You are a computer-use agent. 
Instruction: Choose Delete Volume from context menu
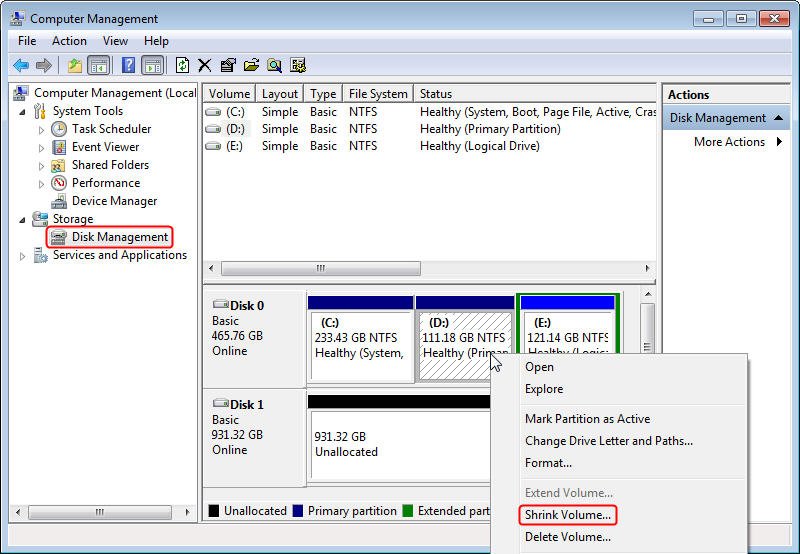[x=568, y=537]
